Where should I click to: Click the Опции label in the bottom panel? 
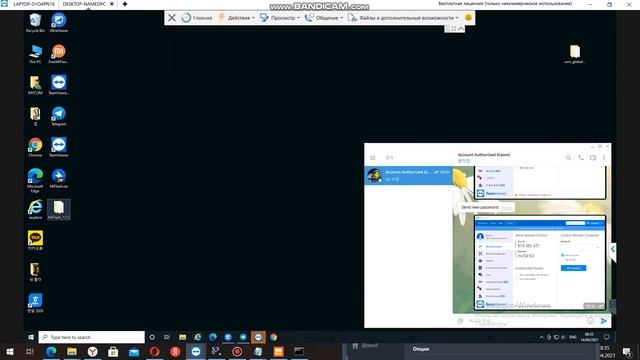pyautogui.click(x=421, y=349)
